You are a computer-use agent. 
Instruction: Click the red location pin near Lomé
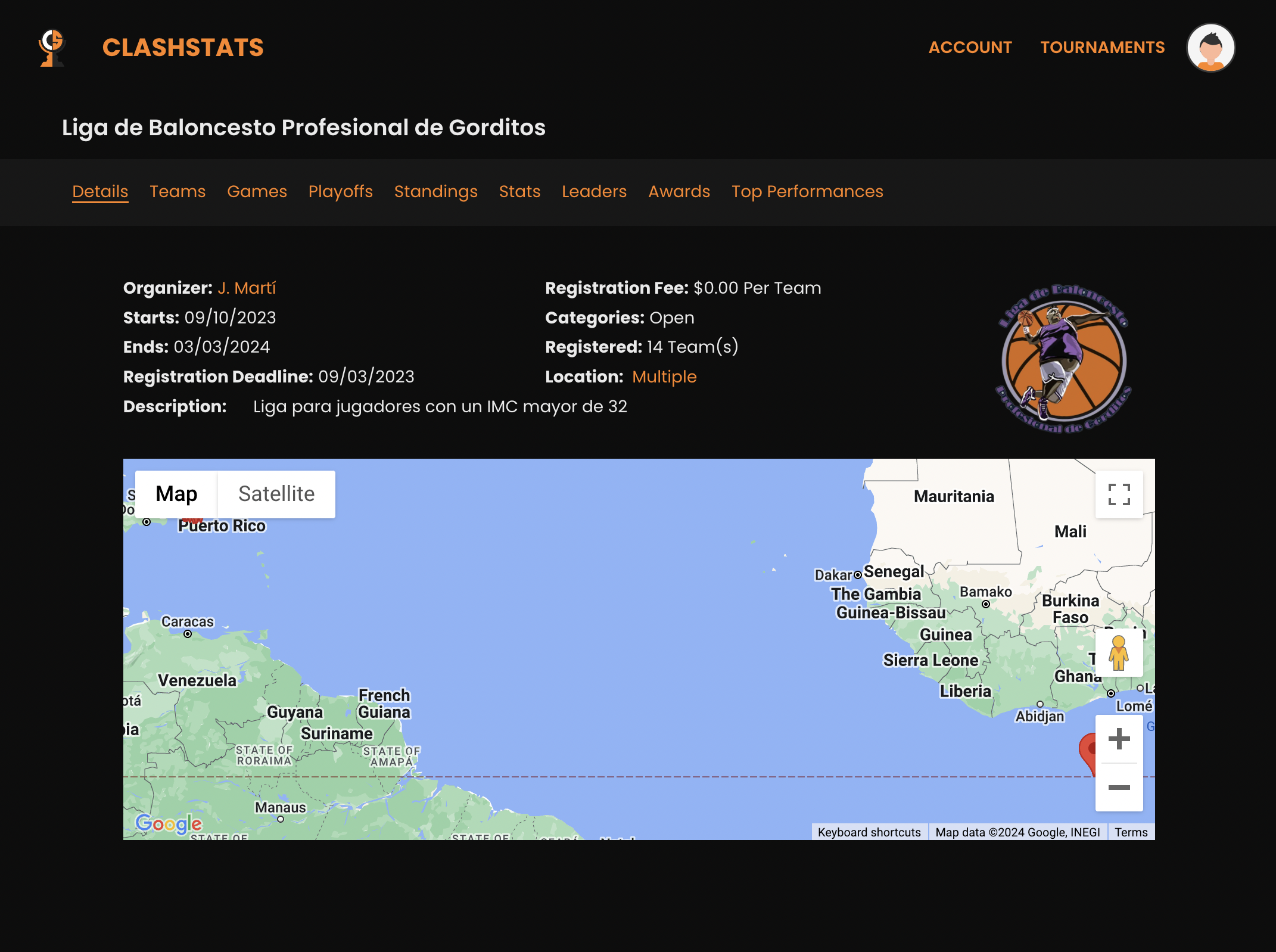(x=1088, y=753)
